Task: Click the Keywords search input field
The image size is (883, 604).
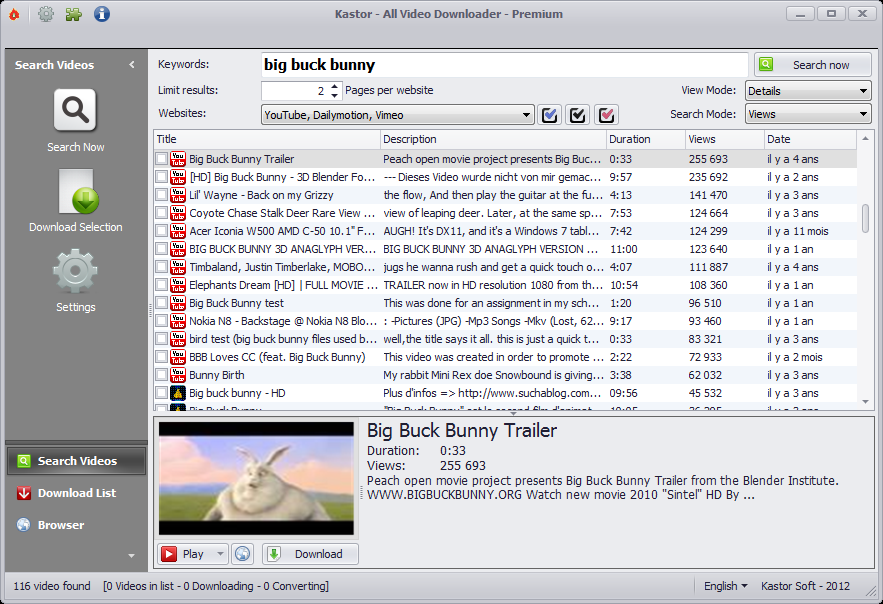Action: tap(503, 65)
